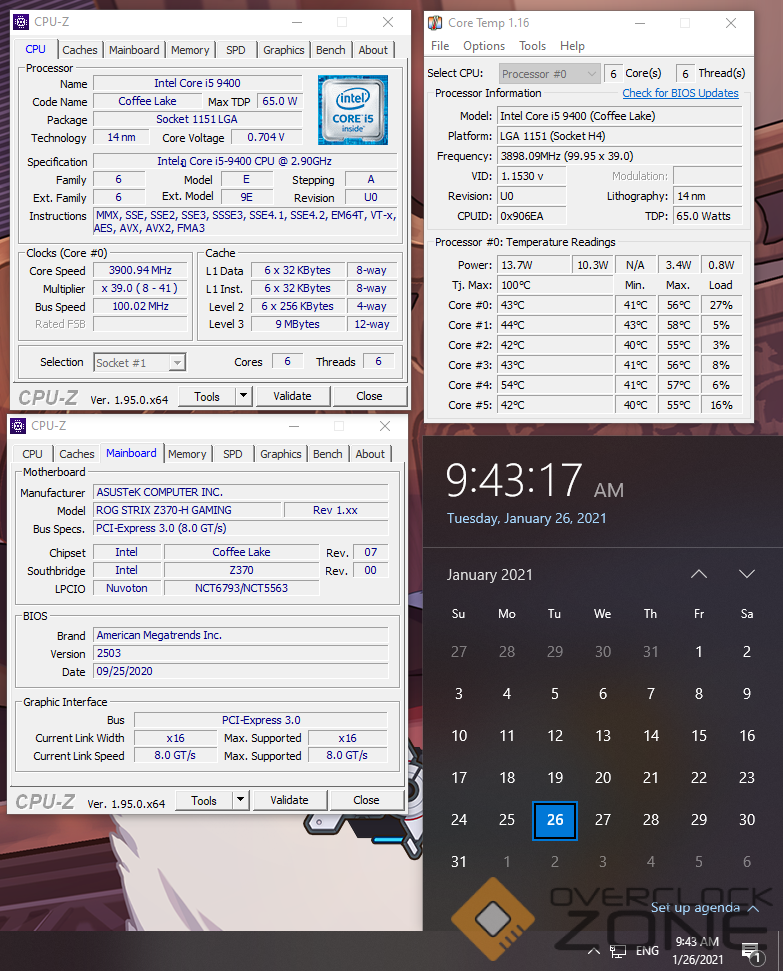
Task: Open File menu in Core Temp
Action: pos(440,46)
